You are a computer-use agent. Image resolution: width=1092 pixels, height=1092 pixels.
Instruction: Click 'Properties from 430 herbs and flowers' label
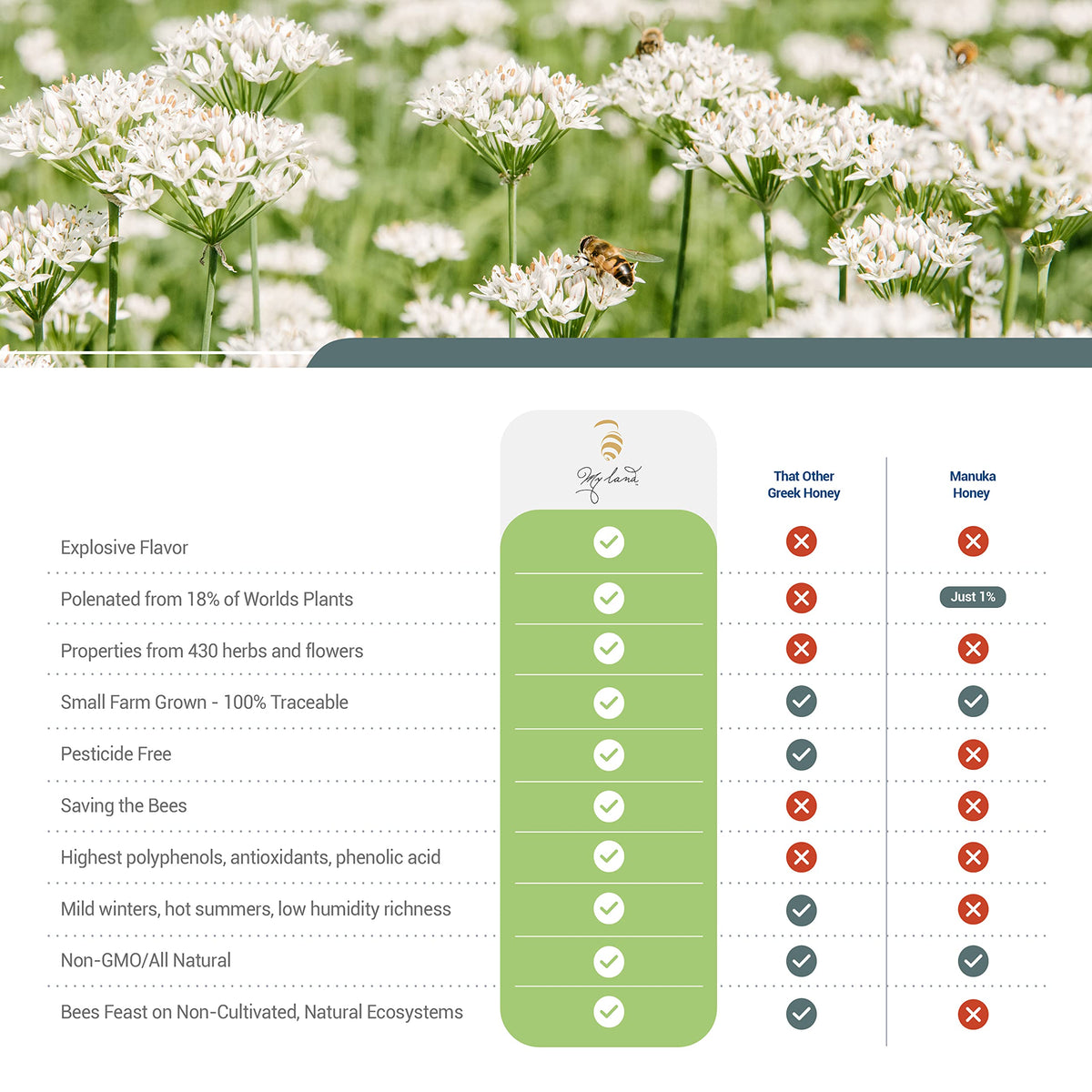(212, 652)
